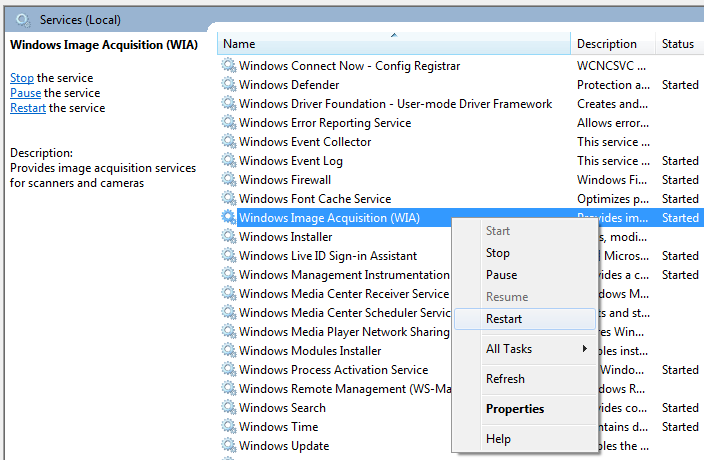Click the gear icon beside Windows Defender
704x460 pixels.
pyautogui.click(x=229, y=84)
